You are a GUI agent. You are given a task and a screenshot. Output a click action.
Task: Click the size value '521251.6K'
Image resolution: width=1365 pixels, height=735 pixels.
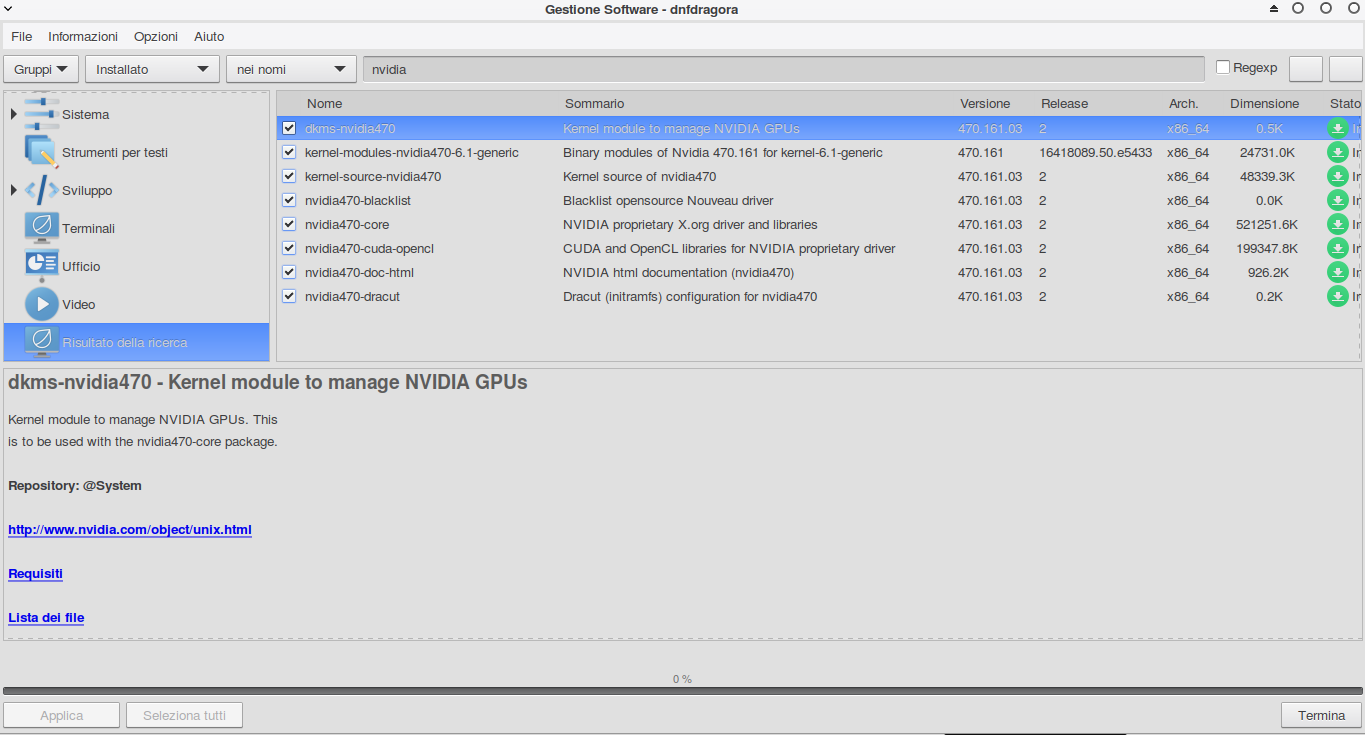1266,224
